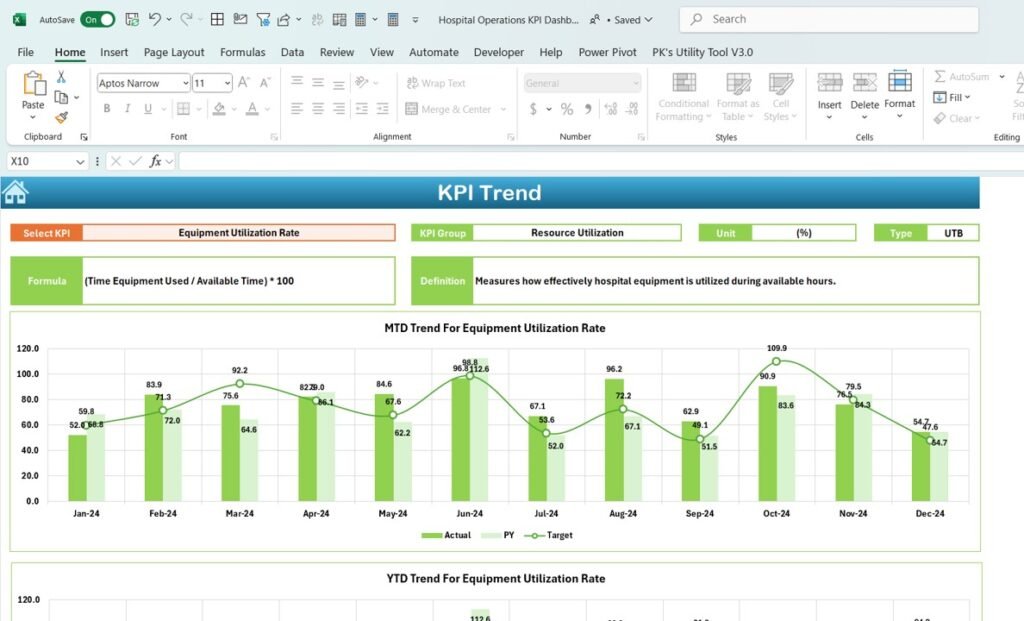This screenshot has height=621, width=1024.
Task: Open the AutoSum function
Action: (x=959, y=75)
